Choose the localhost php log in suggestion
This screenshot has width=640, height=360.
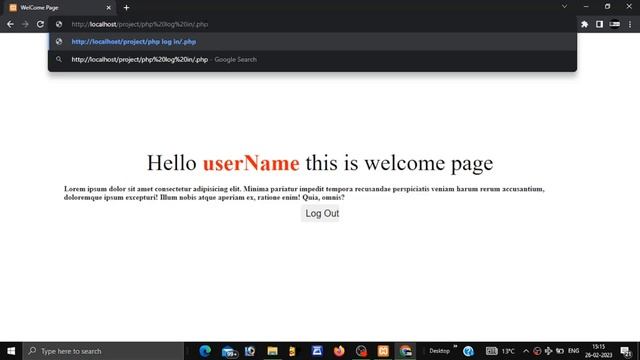pos(312,42)
